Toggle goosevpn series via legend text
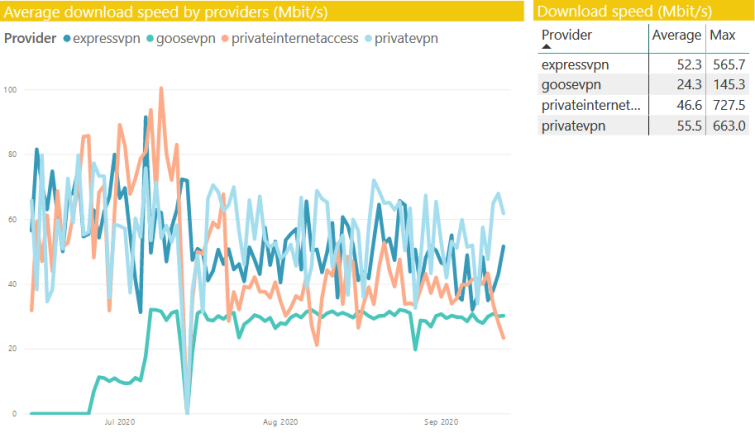The width and height of the screenshot is (755, 433). coord(185,39)
